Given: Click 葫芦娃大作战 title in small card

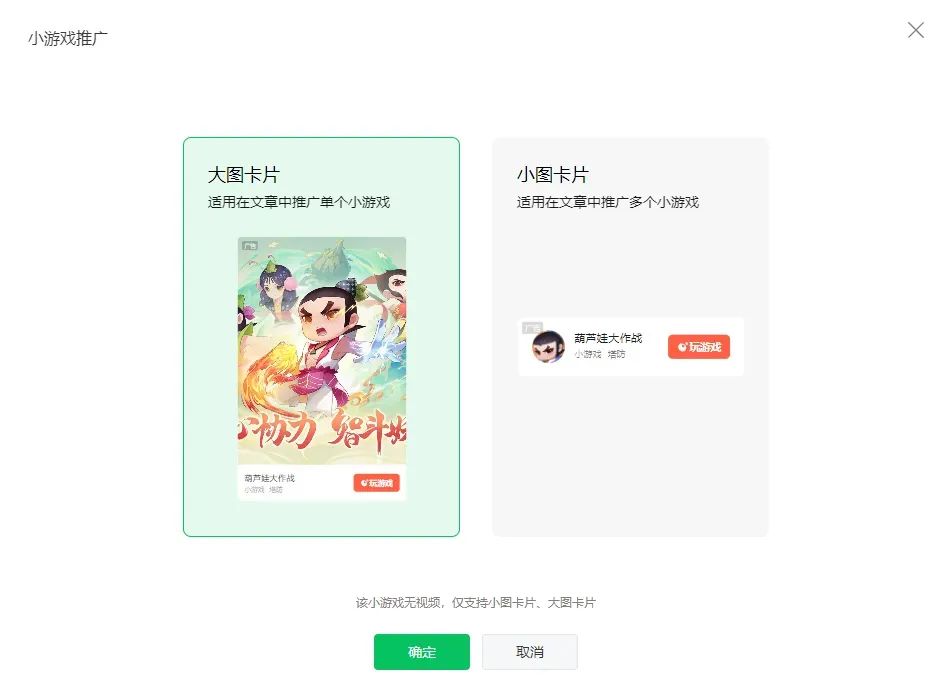Looking at the screenshot, I should click(608, 338).
